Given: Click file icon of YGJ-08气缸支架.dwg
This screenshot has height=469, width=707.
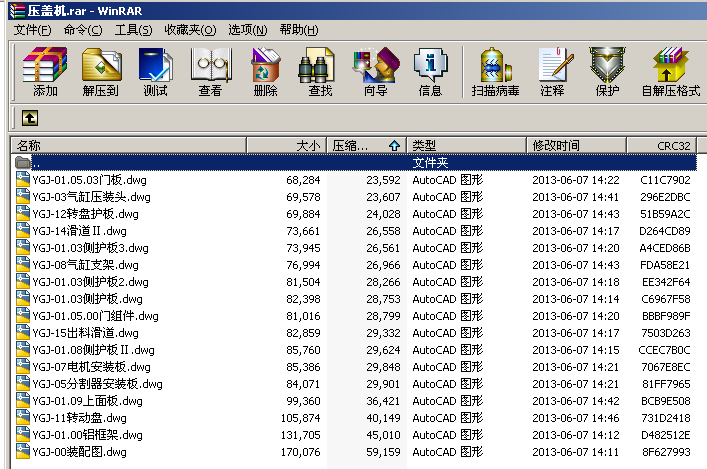Looking at the screenshot, I should click(23, 264).
